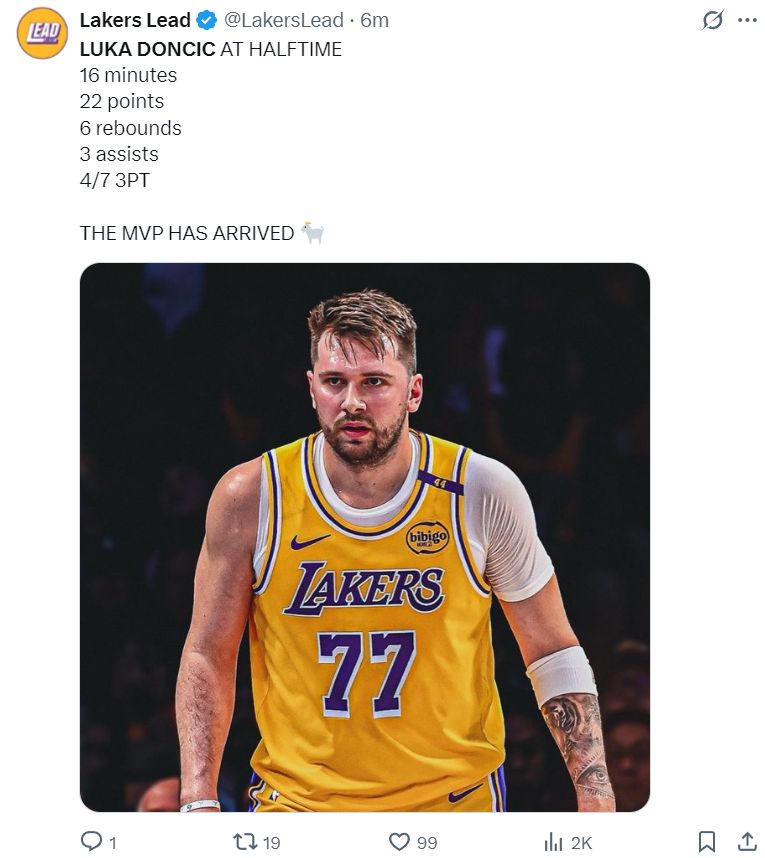Click the 6m timestamp link
This screenshot has height=858, width=765.
[375, 20]
